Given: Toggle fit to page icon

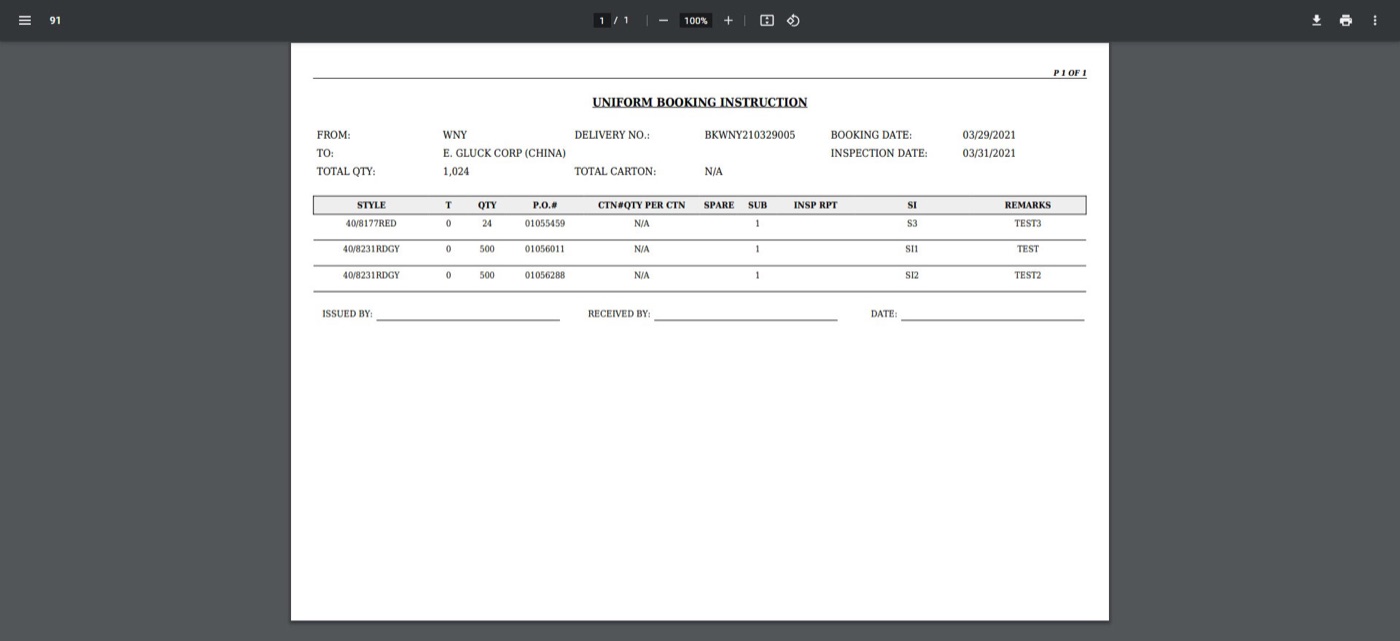Looking at the screenshot, I should pyautogui.click(x=767, y=20).
